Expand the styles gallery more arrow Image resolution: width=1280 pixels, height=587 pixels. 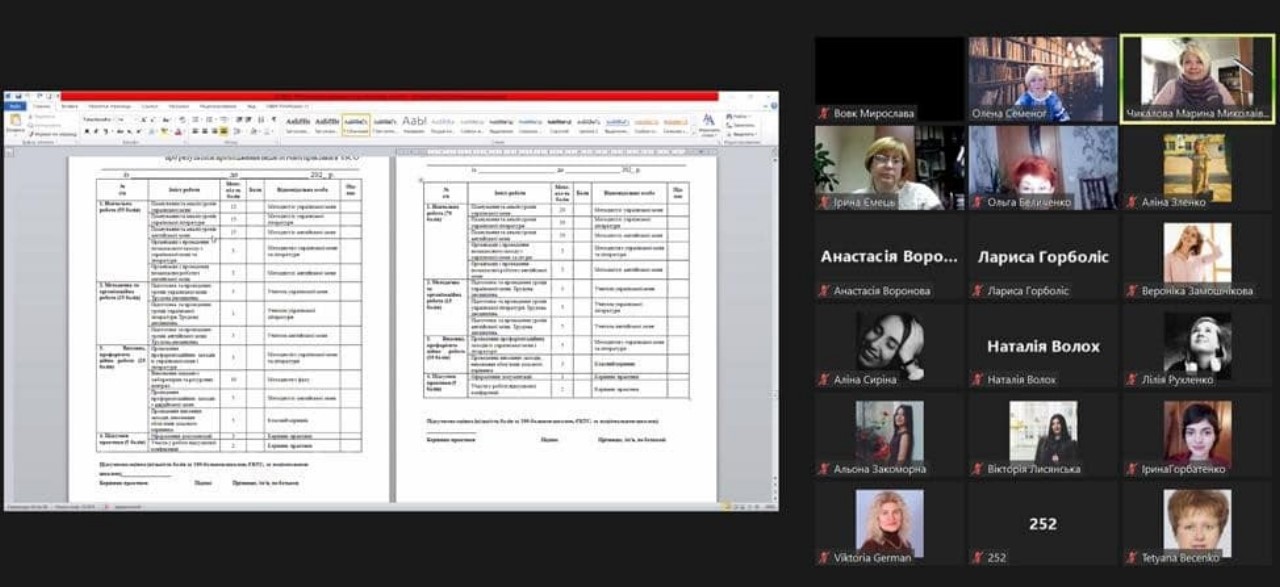point(692,131)
